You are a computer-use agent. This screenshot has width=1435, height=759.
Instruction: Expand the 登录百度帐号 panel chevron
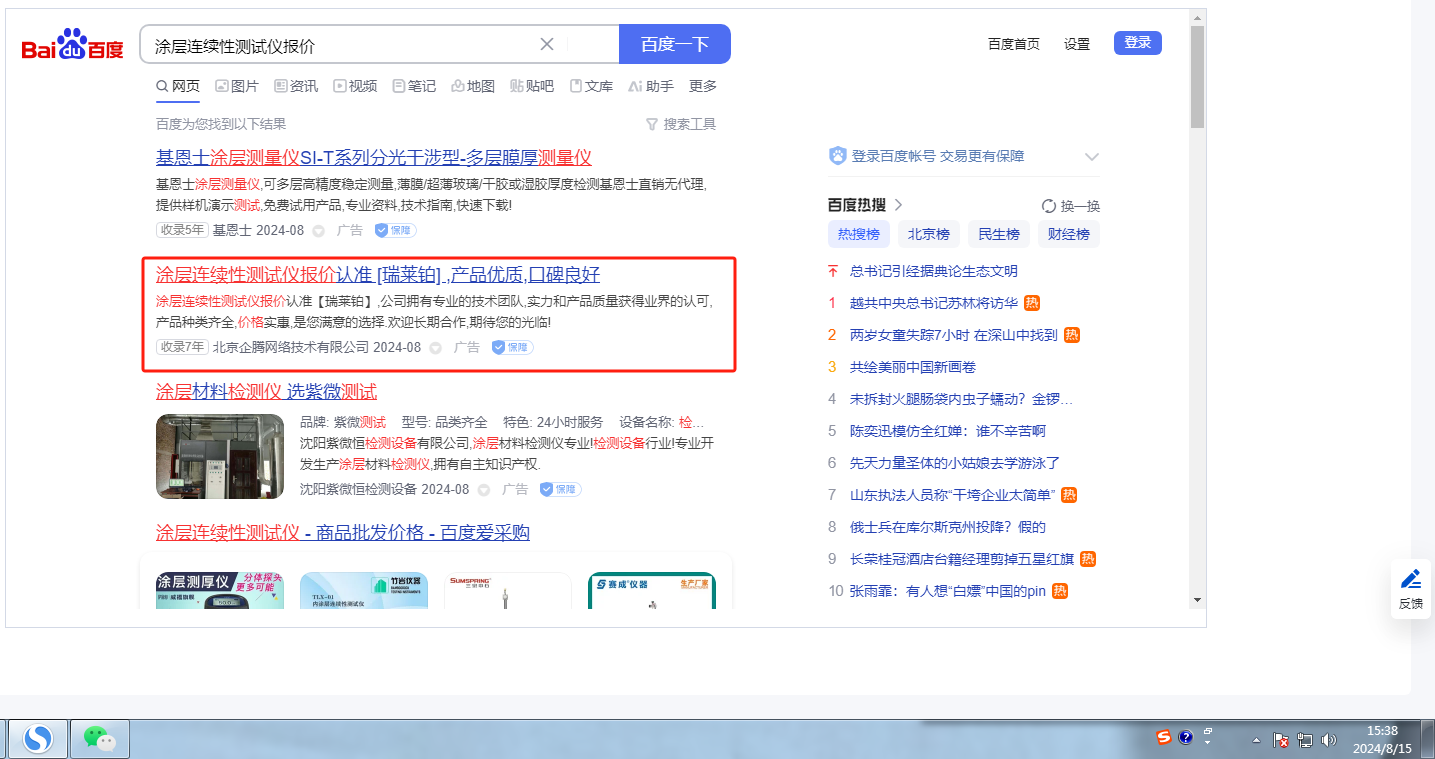pos(1092,157)
